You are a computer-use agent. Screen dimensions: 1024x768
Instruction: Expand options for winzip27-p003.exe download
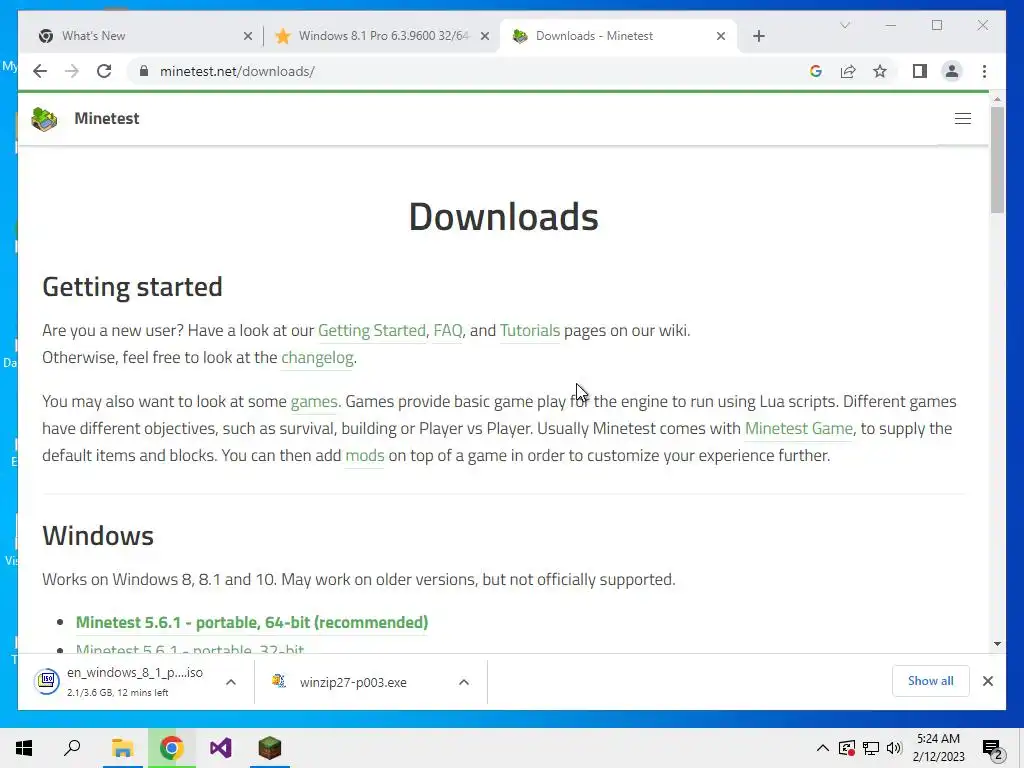pyautogui.click(x=464, y=682)
